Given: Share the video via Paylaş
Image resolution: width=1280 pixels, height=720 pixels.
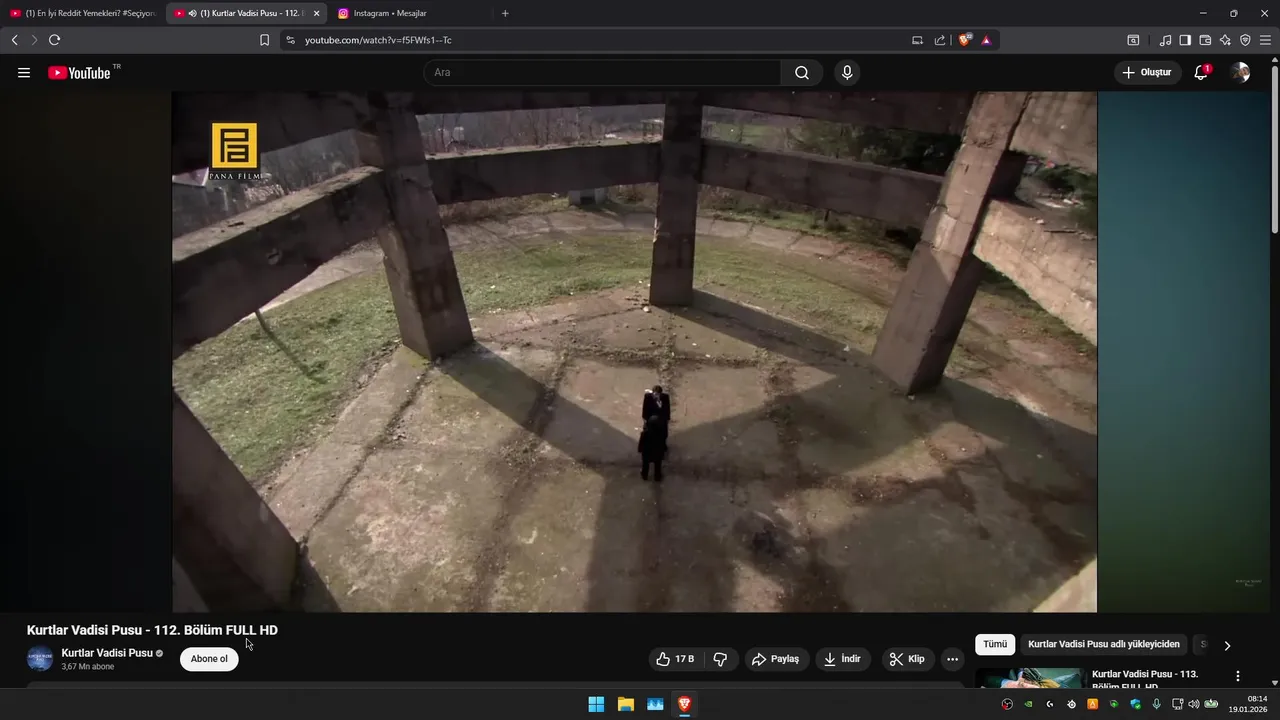Looking at the screenshot, I should (777, 659).
